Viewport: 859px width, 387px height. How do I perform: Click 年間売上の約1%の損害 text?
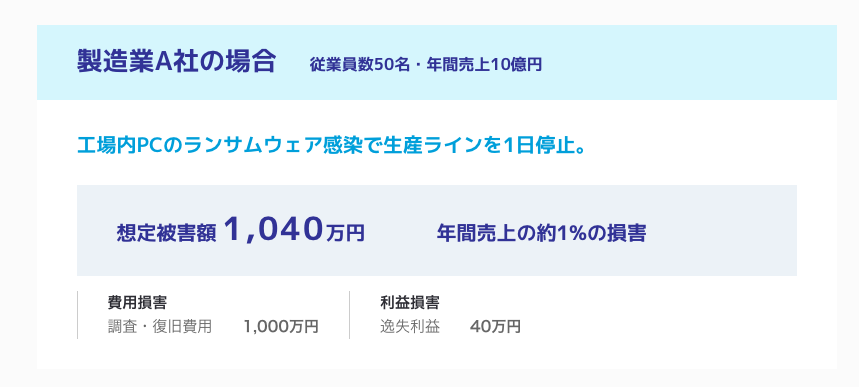click(541, 233)
